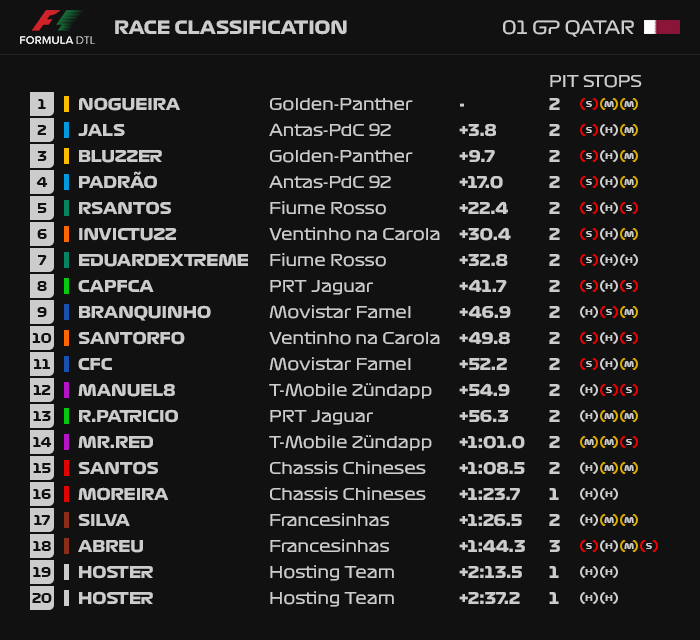Click the PIT STOPS column header
Image resolution: width=700 pixels, height=640 pixels.
[595, 81]
